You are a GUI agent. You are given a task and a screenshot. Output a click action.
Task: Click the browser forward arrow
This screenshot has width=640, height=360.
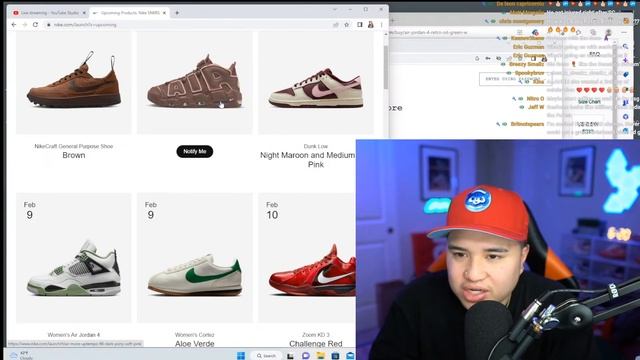click(x=24, y=25)
